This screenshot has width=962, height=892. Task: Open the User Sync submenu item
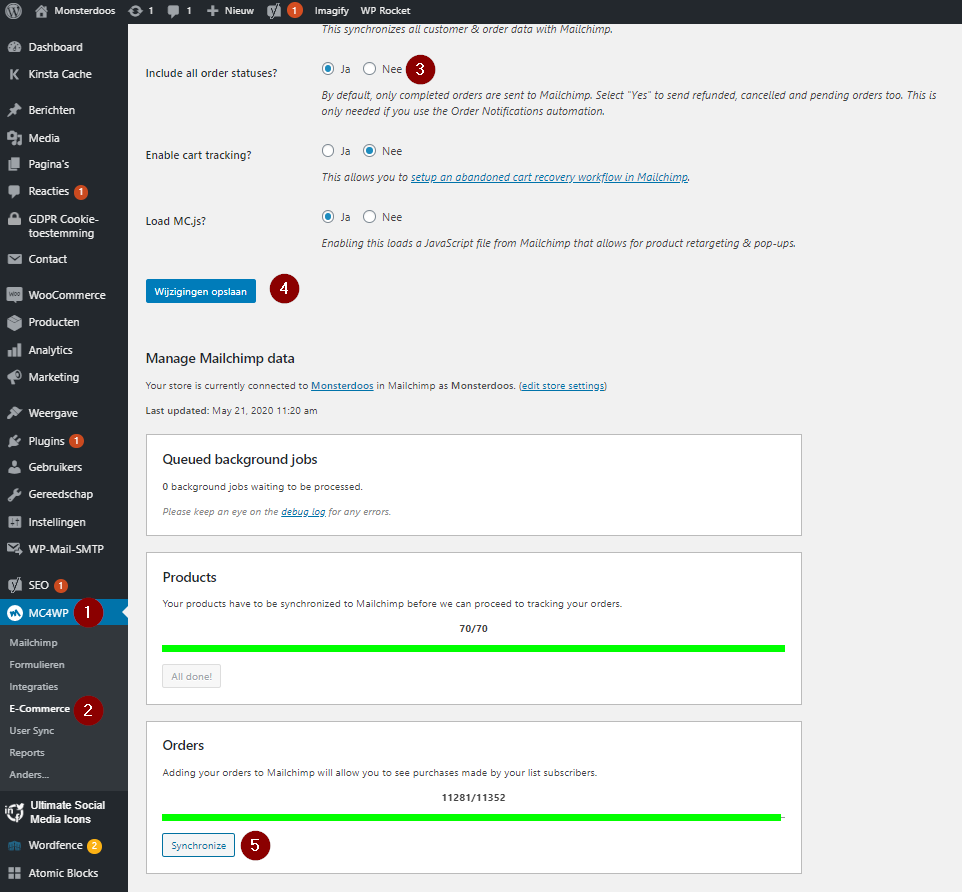tap(31, 731)
